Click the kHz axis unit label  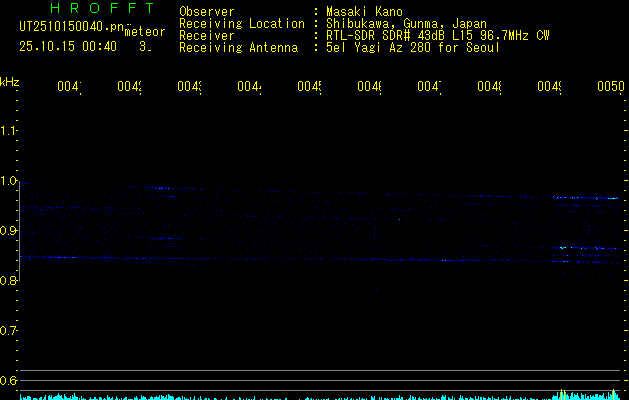pos(9,82)
